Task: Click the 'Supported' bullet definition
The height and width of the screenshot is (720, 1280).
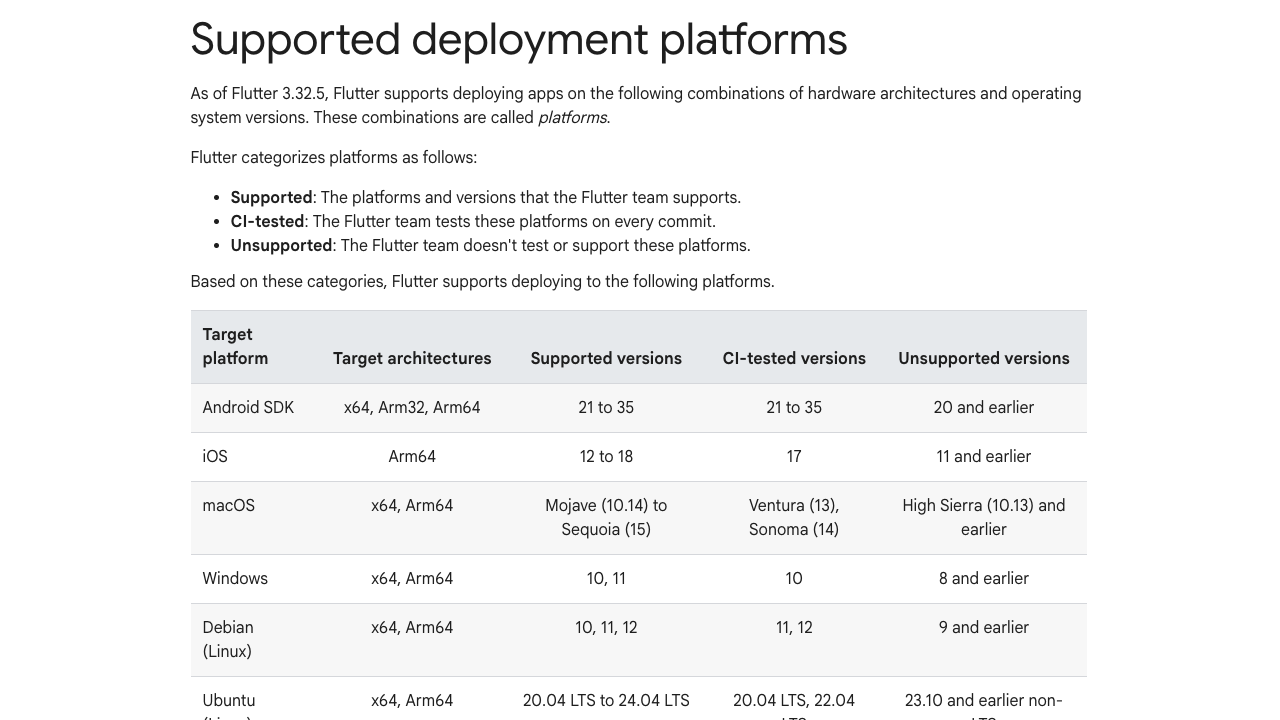Action: tap(486, 197)
